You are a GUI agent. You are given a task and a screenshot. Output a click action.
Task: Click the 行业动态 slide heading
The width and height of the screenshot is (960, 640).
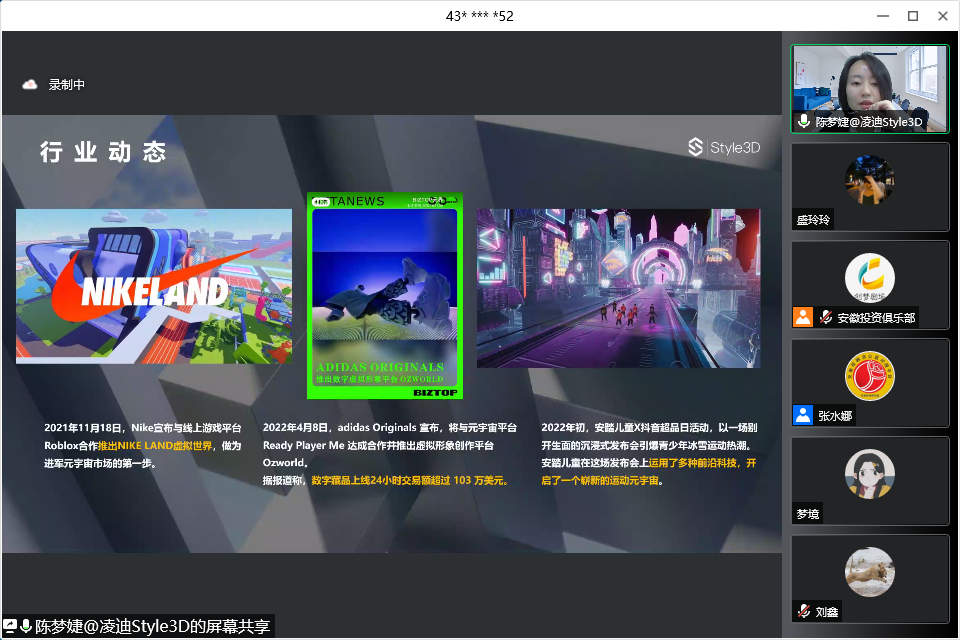coord(103,151)
